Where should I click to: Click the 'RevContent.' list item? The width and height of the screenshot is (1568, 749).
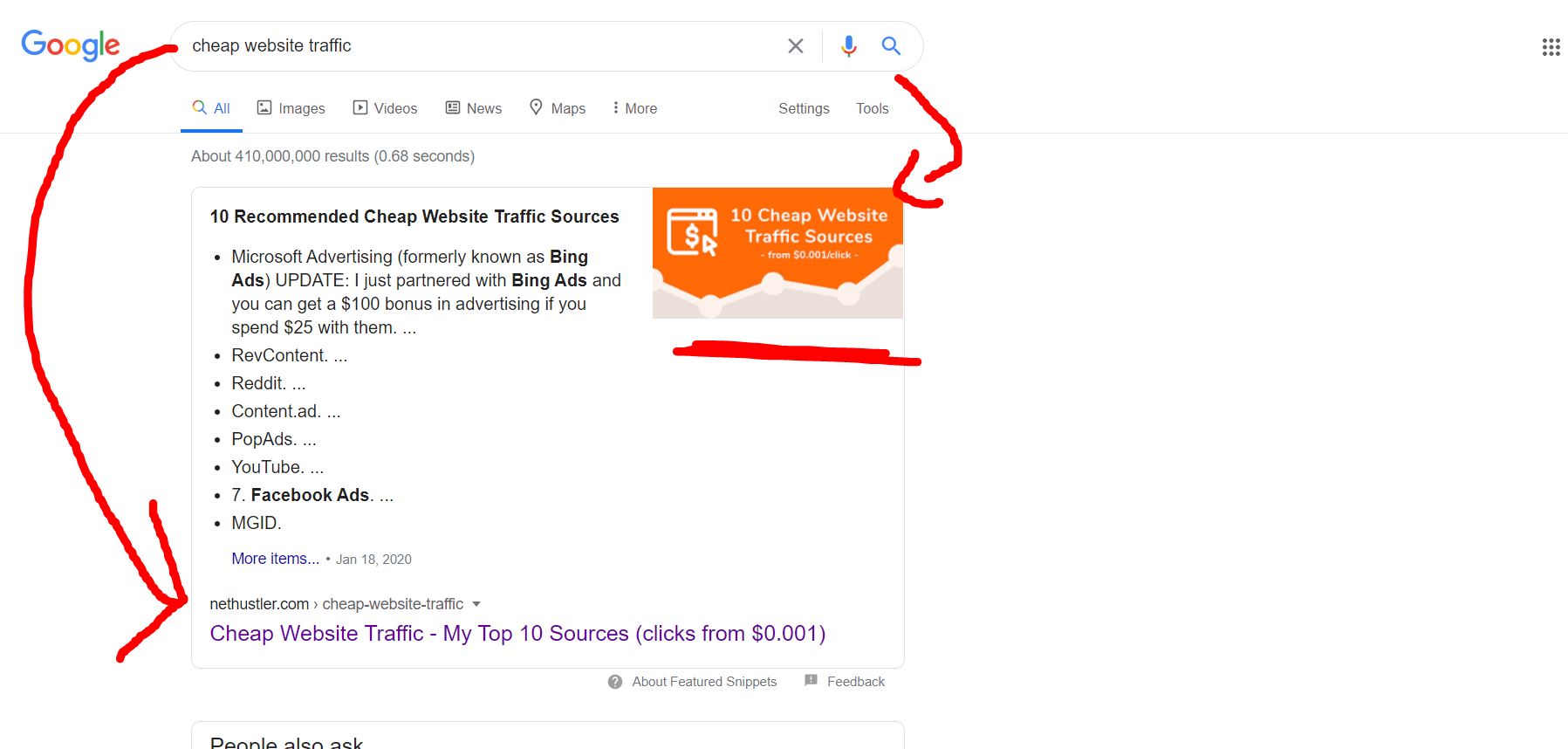tap(289, 355)
